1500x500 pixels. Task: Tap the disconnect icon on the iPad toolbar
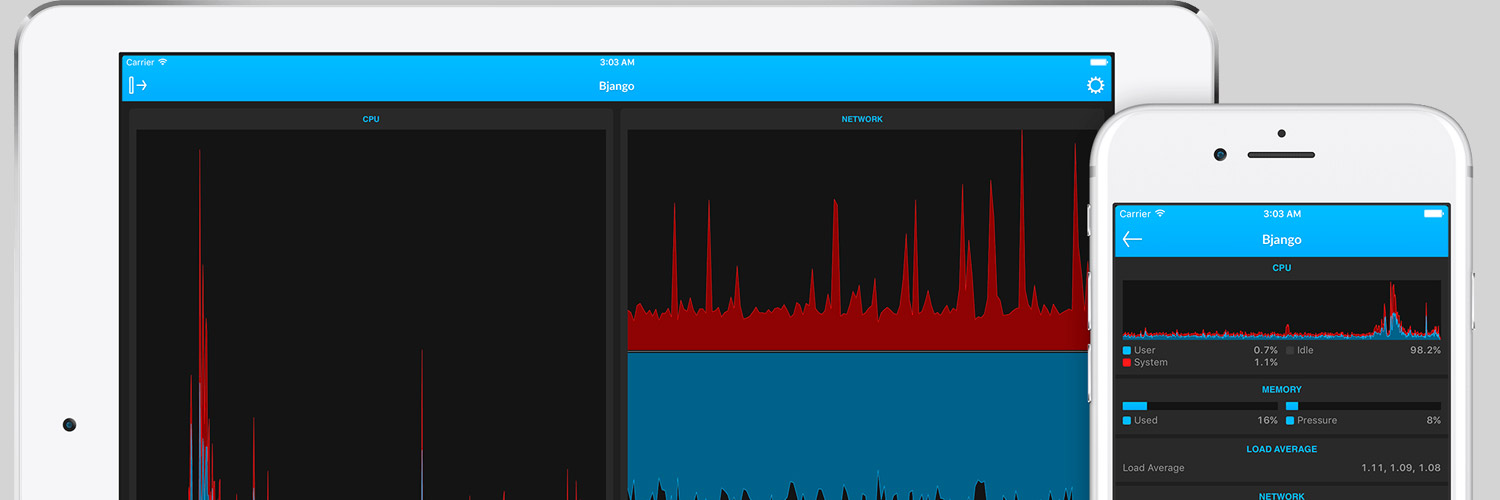coord(138,85)
